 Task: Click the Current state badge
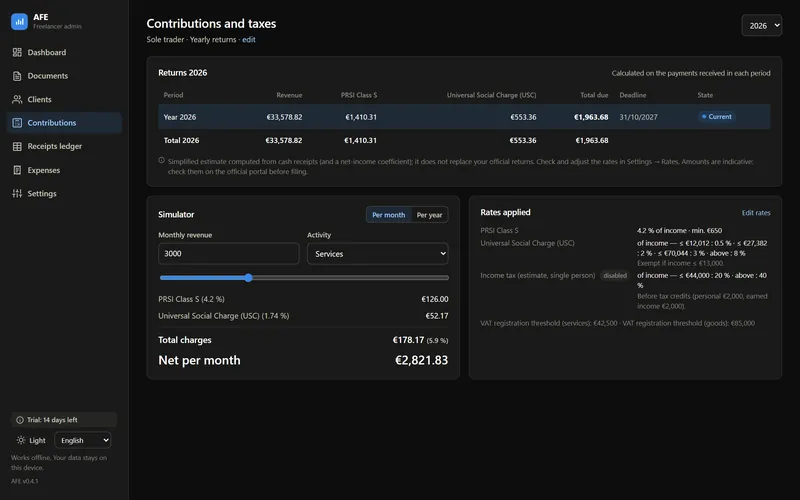[x=717, y=117]
